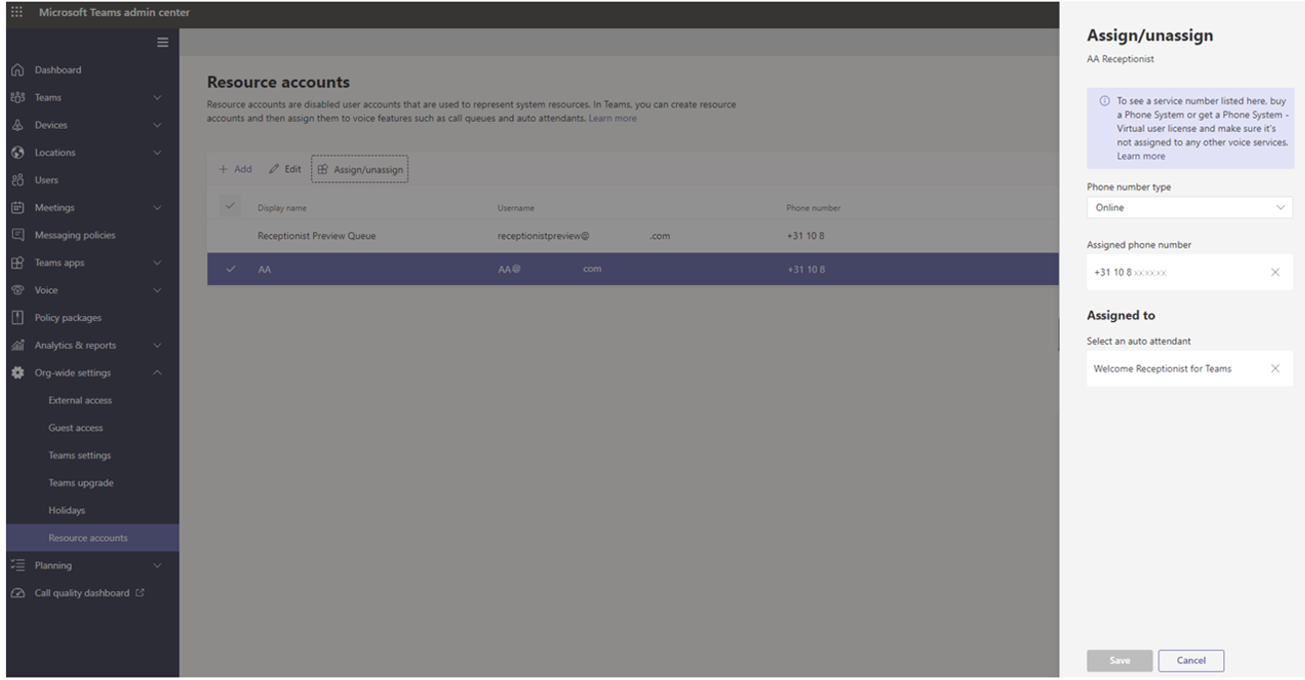Screen dimensions: 1305x680
Task: Click the Messaging policies icon
Action: point(17,235)
